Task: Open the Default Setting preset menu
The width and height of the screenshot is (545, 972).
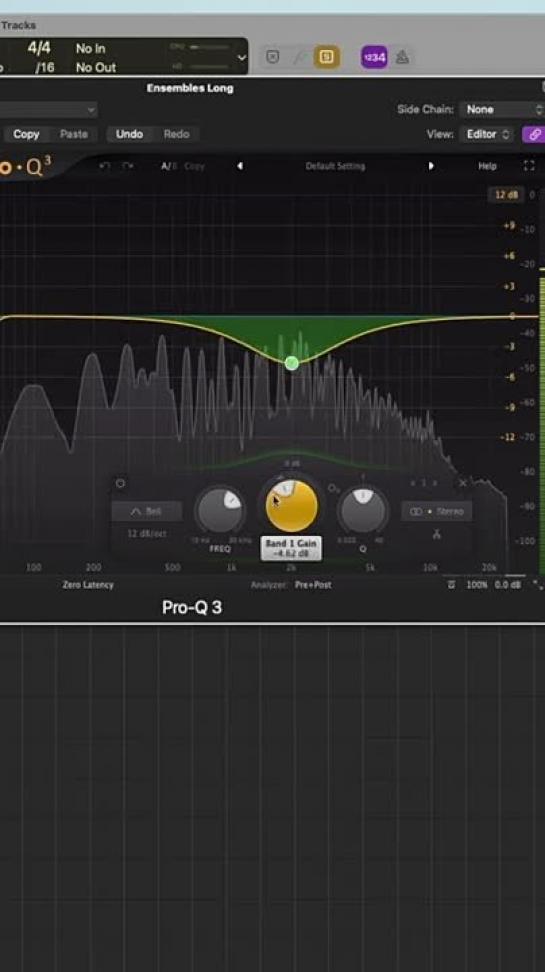Action: click(335, 166)
